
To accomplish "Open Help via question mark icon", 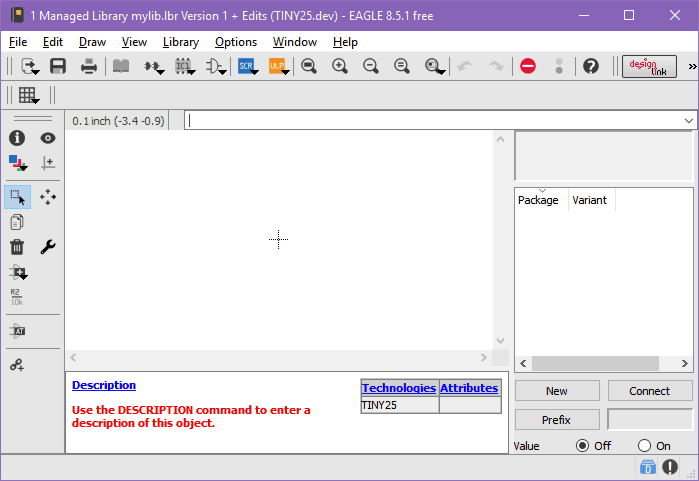I will coord(591,66).
